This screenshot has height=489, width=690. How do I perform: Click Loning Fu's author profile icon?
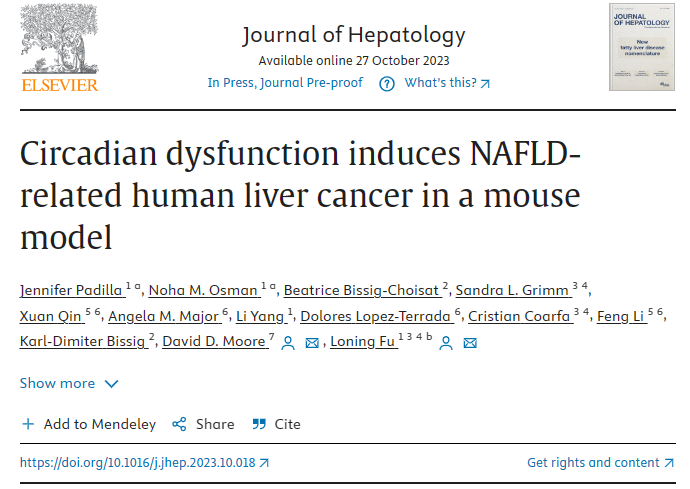click(x=446, y=342)
